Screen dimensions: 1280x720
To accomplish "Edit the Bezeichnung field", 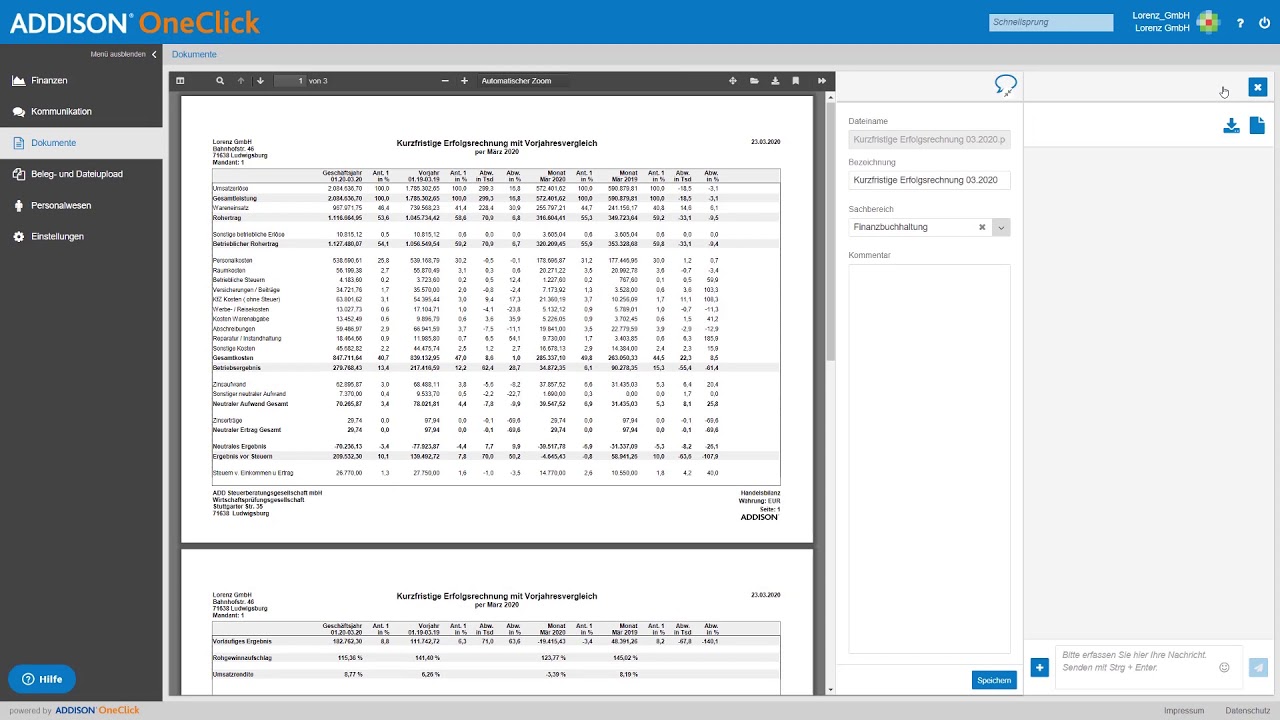I will [x=929, y=180].
